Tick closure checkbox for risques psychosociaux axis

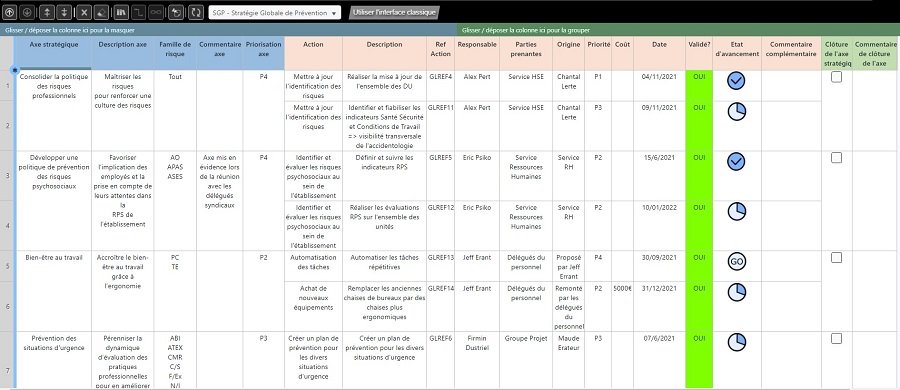pos(836,157)
